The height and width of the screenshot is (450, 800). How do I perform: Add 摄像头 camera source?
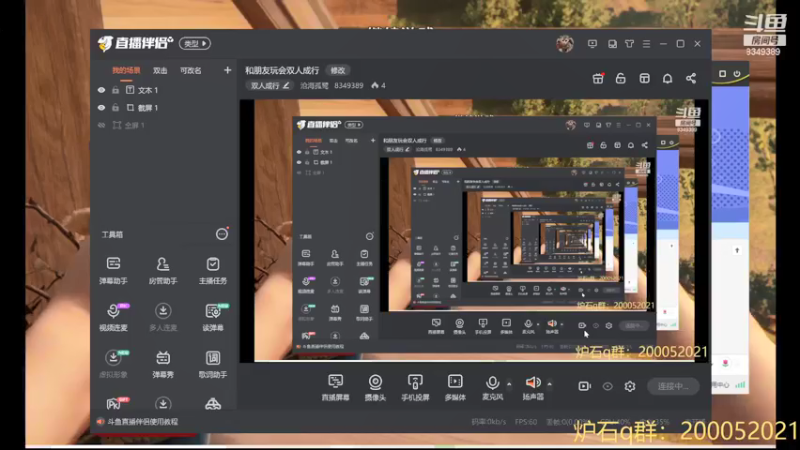(375, 387)
